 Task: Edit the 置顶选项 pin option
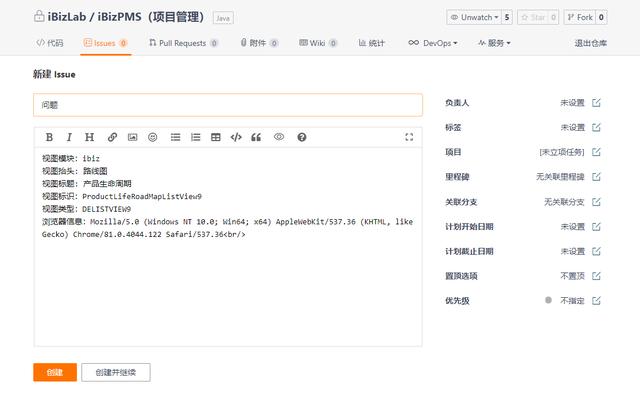click(x=596, y=276)
